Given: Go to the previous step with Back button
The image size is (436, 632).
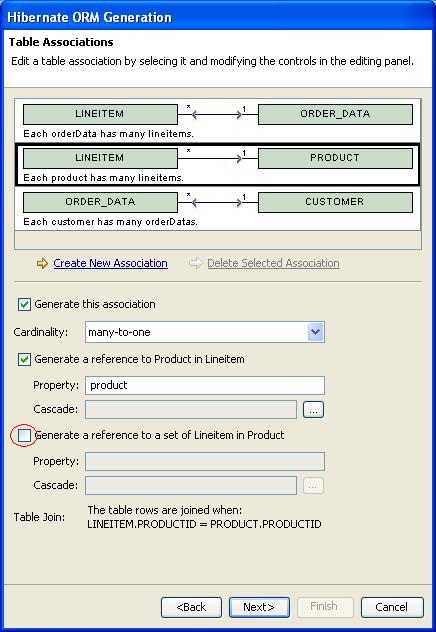Looking at the screenshot, I should click(191, 607).
